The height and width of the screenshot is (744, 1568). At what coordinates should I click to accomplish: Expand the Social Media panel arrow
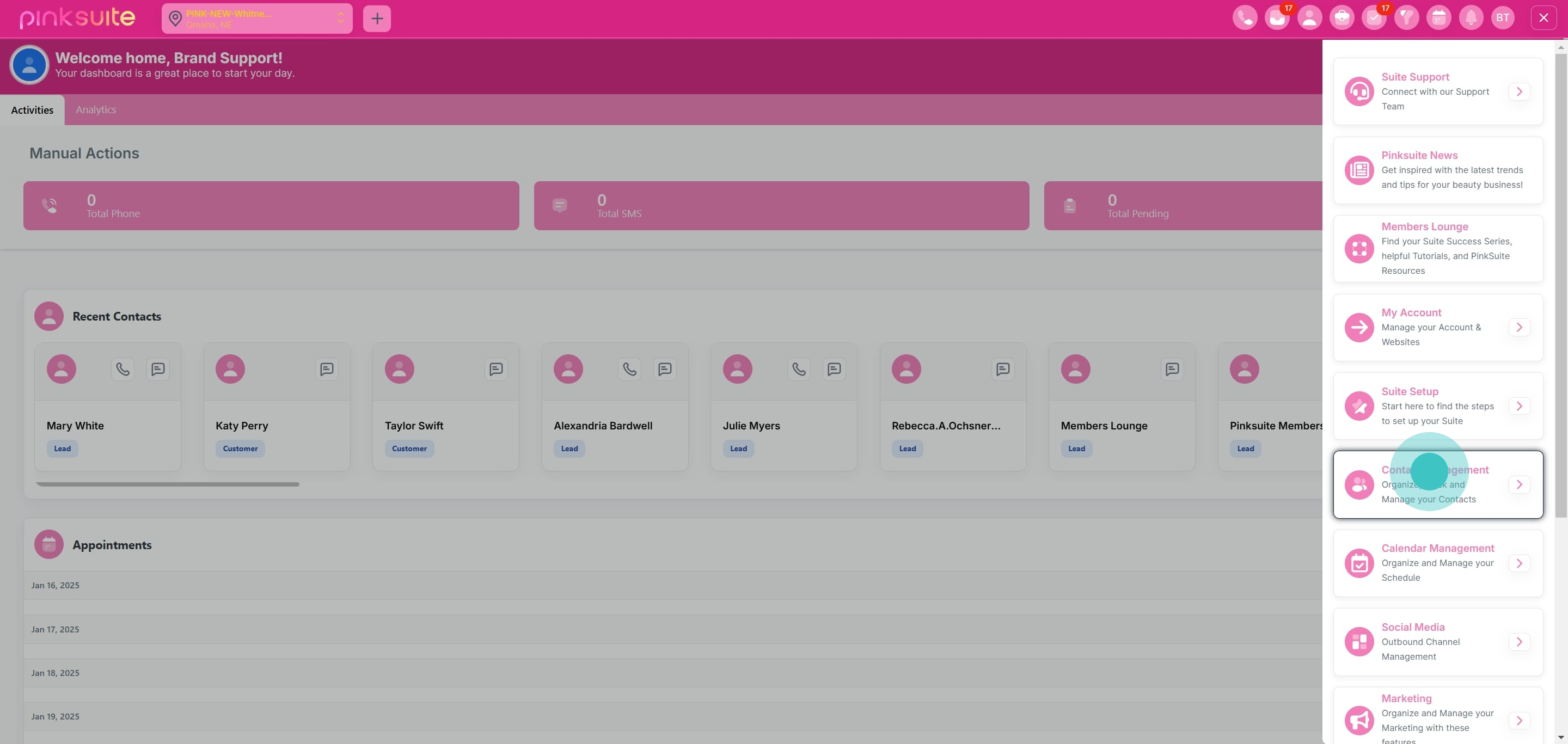pos(1520,642)
